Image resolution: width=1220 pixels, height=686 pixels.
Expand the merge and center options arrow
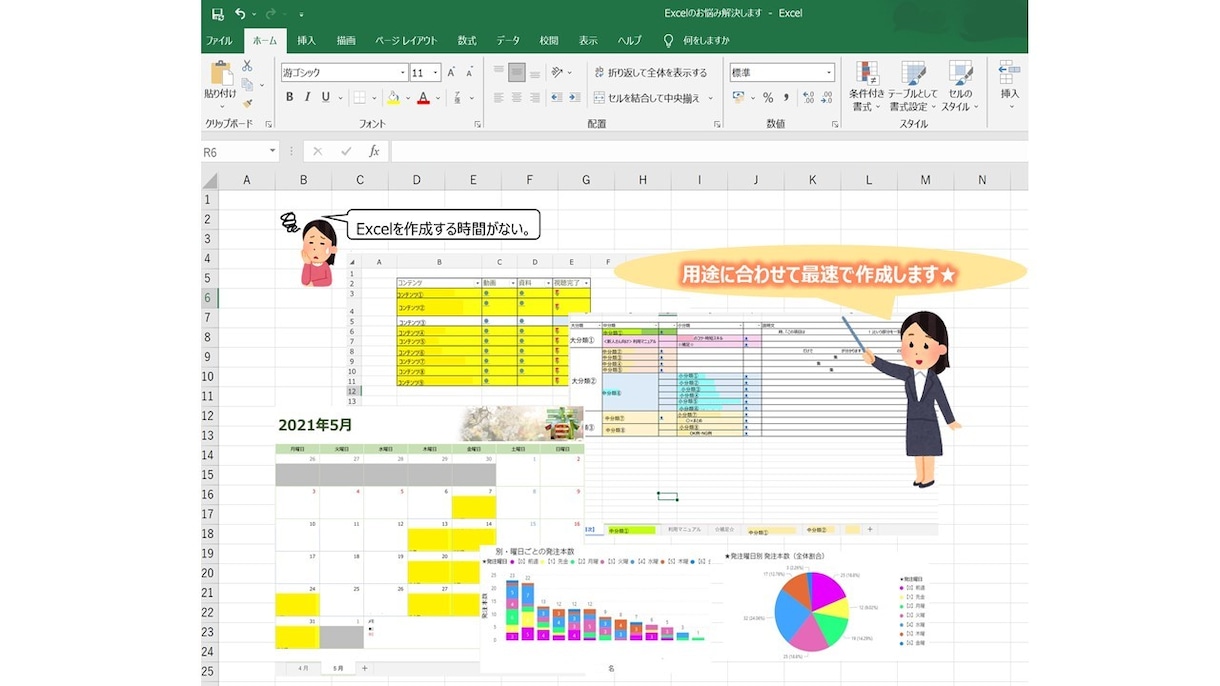click(711, 98)
